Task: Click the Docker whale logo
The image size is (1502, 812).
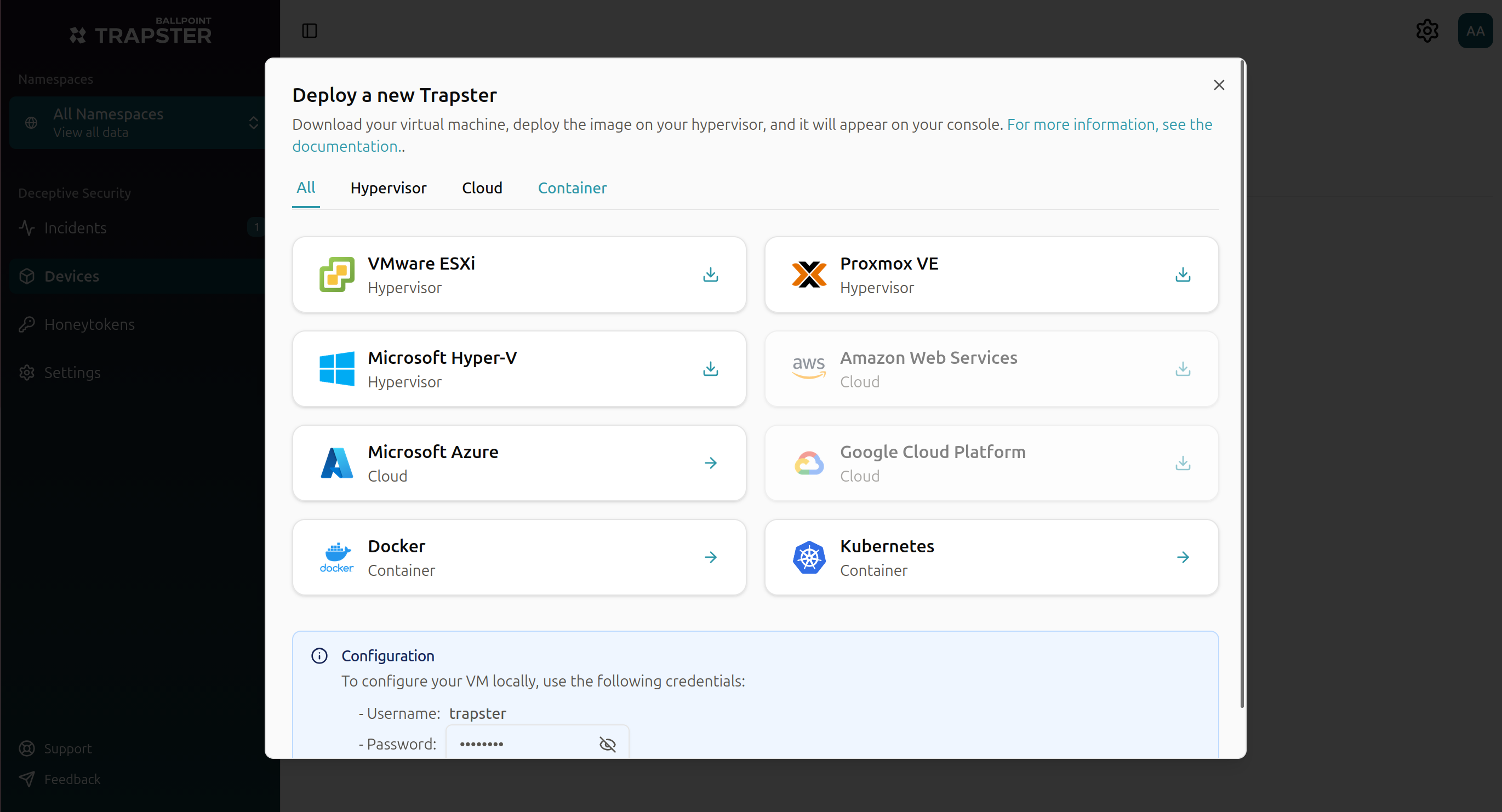Action: click(336, 557)
